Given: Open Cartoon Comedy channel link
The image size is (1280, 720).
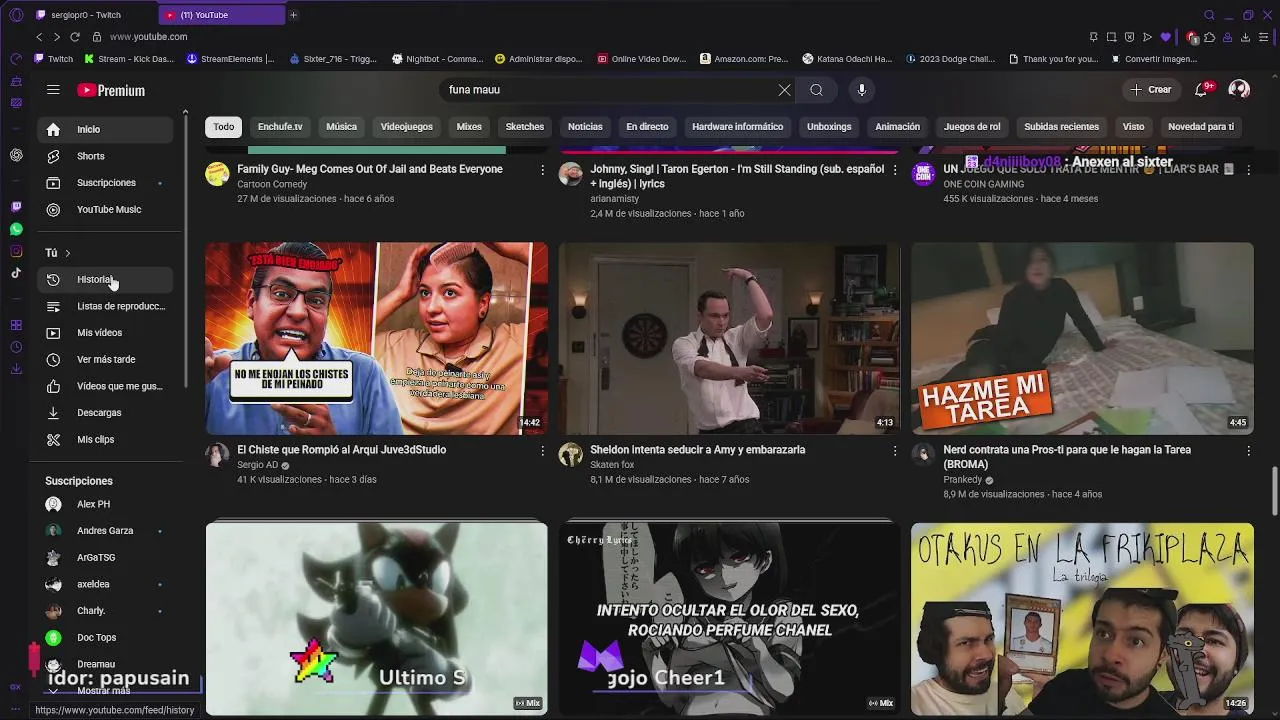Looking at the screenshot, I should [272, 184].
